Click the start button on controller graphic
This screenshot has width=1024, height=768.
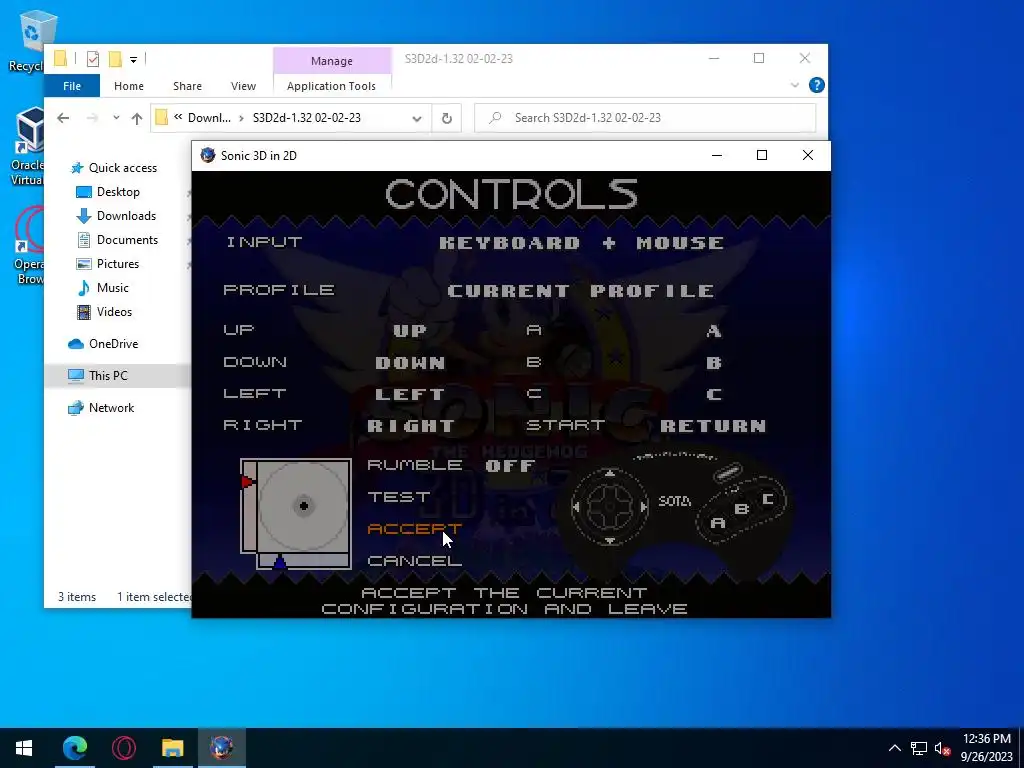(728, 472)
